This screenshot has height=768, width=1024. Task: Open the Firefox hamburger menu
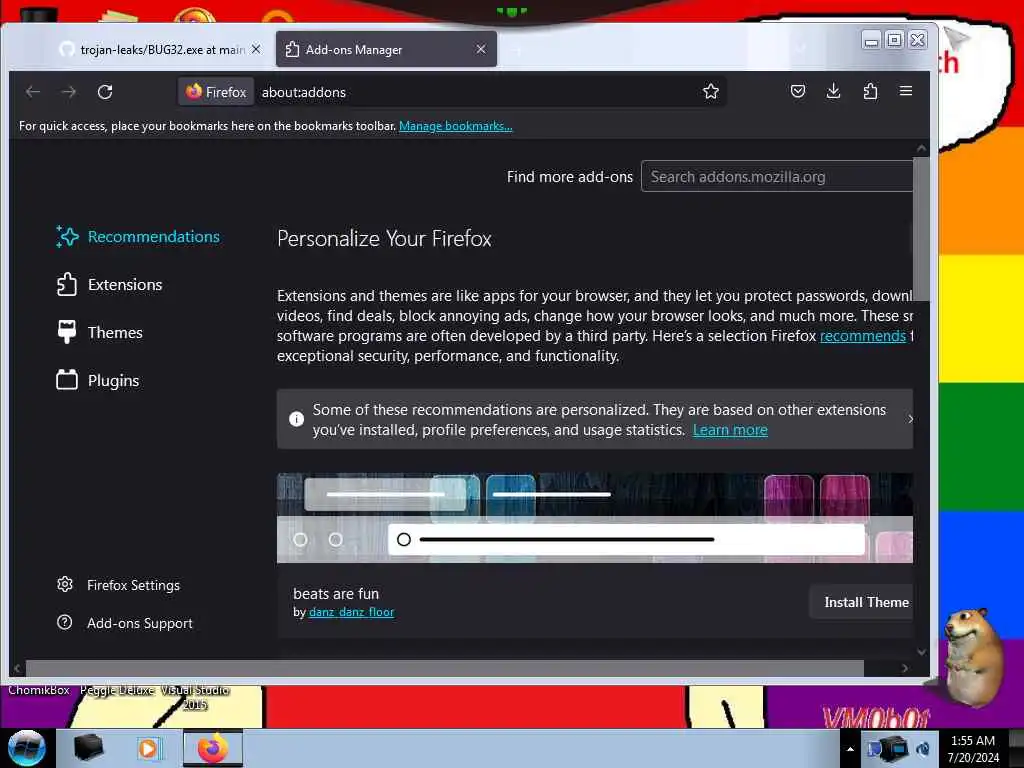click(906, 91)
